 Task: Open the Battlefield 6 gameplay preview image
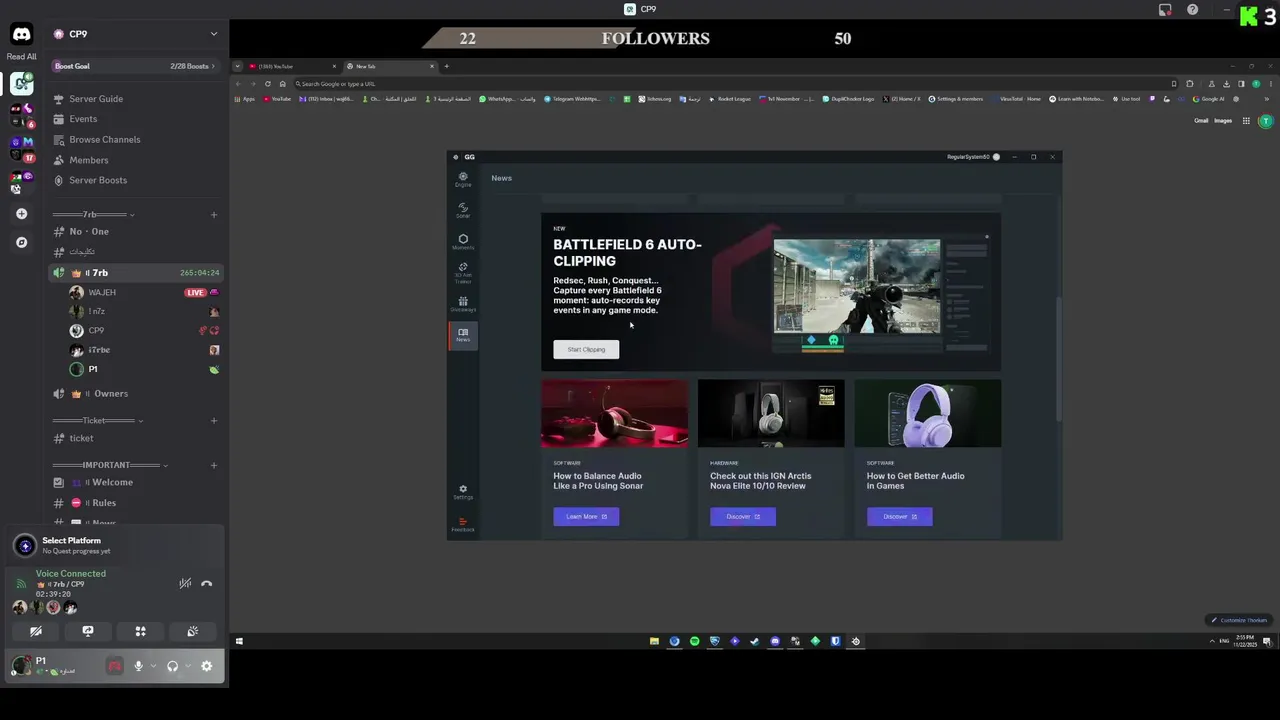pyautogui.click(x=857, y=286)
